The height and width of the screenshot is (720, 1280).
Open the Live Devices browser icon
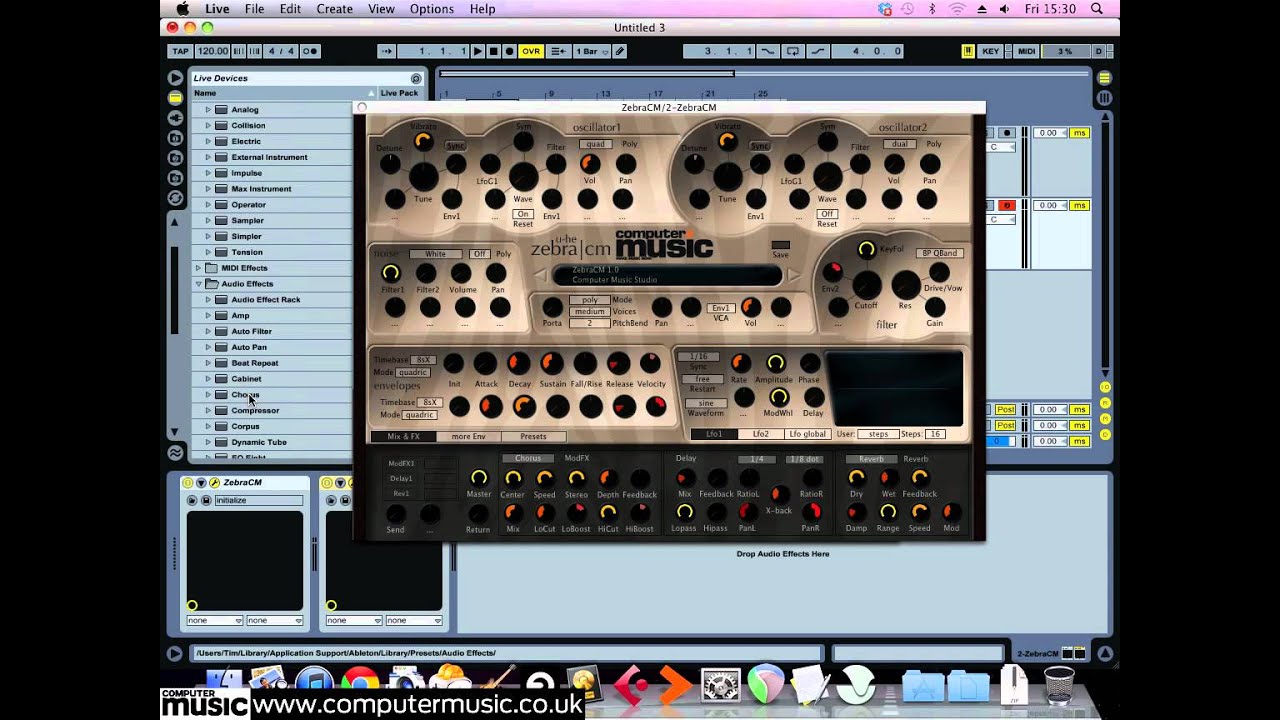(x=175, y=98)
